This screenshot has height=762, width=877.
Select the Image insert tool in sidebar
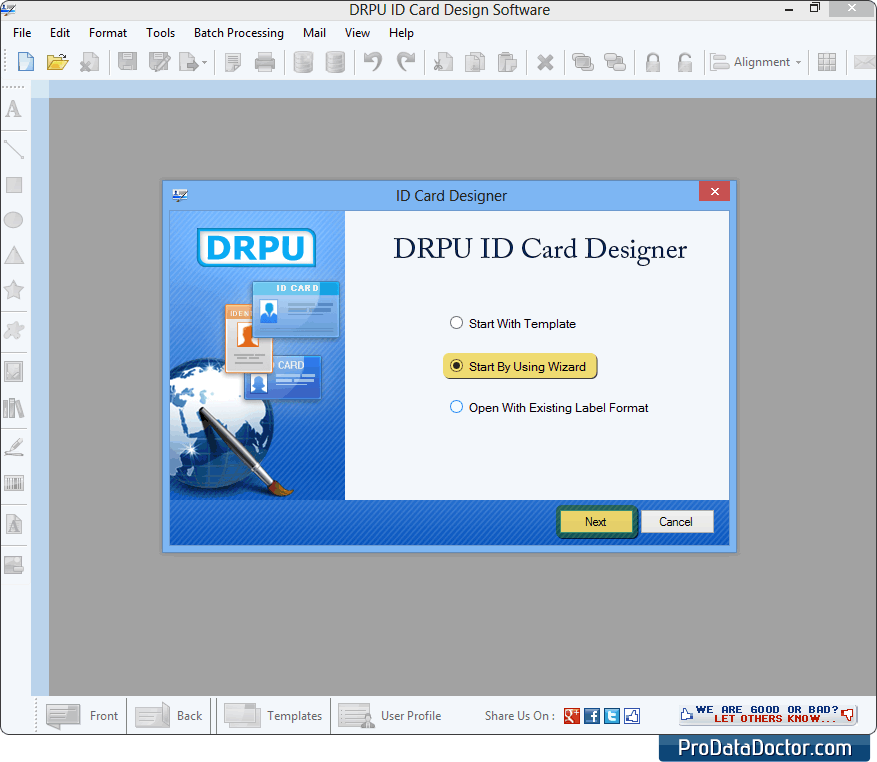click(x=13, y=371)
